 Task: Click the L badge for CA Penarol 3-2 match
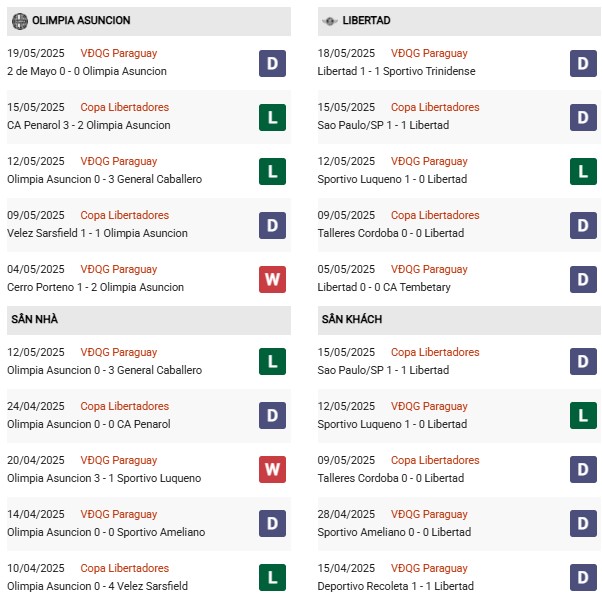[272, 117]
